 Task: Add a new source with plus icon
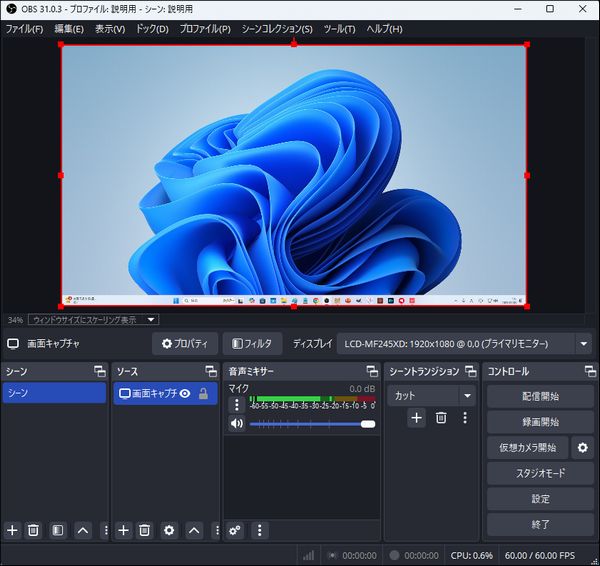[x=123, y=530]
